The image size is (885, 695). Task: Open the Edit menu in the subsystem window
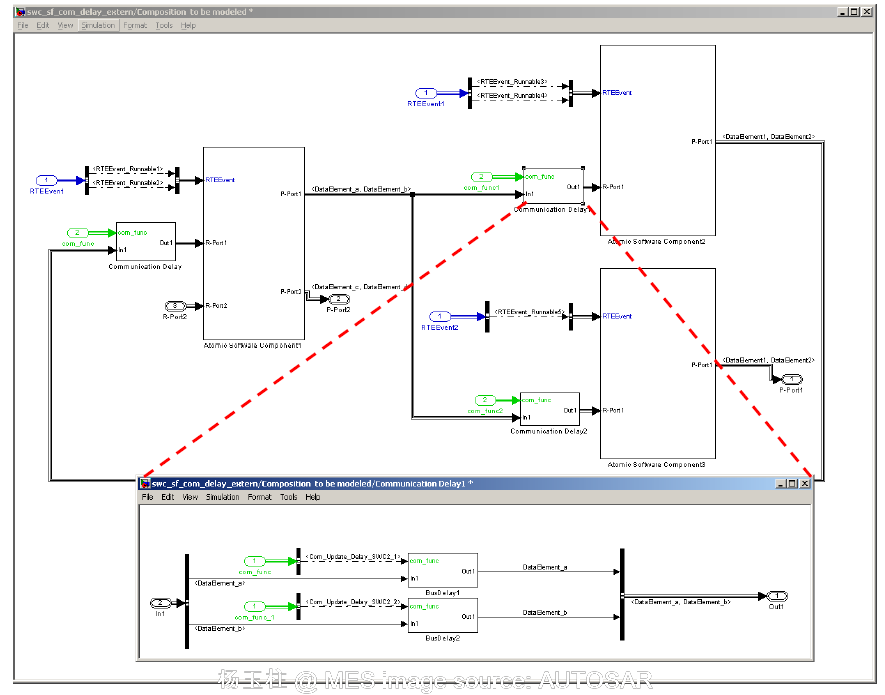tap(168, 497)
